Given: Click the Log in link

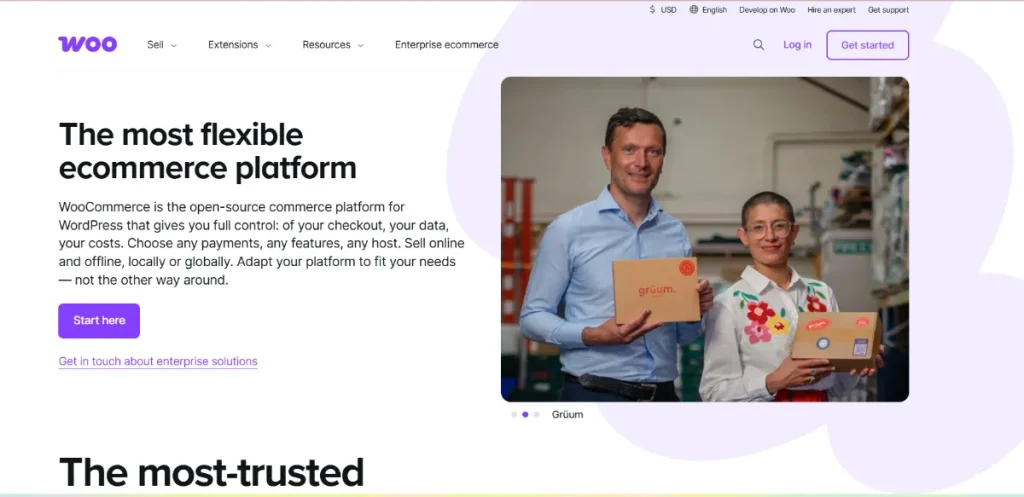Looking at the screenshot, I should pos(797,45).
